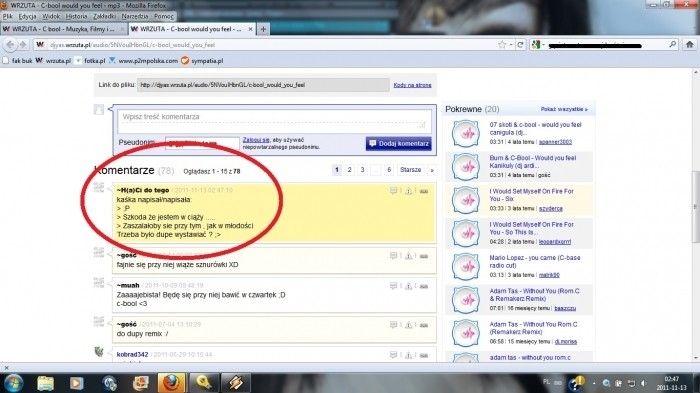
Task: Open the Zakładki menu
Action: point(104,16)
